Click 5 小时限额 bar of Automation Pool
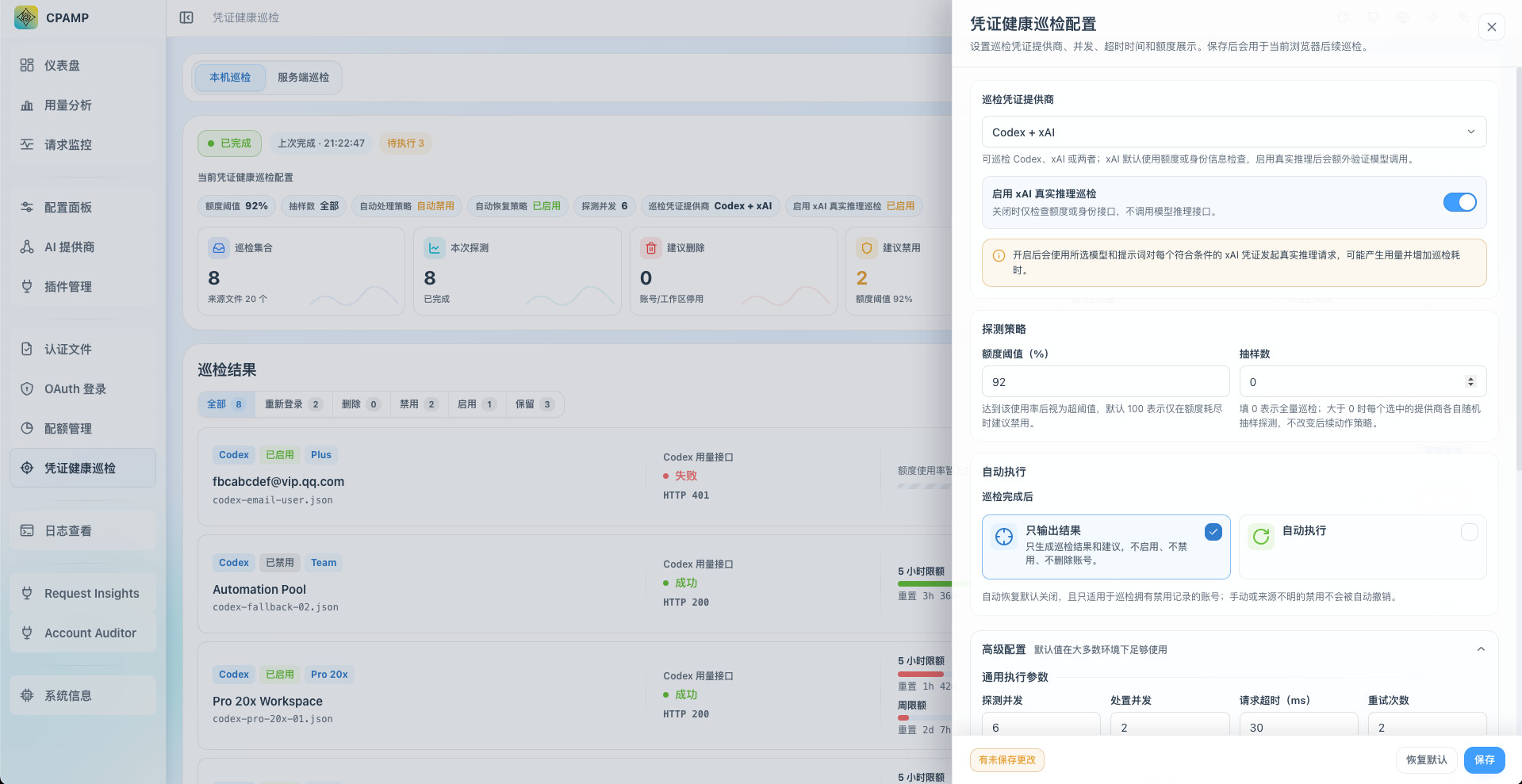1522x784 pixels. (x=925, y=583)
